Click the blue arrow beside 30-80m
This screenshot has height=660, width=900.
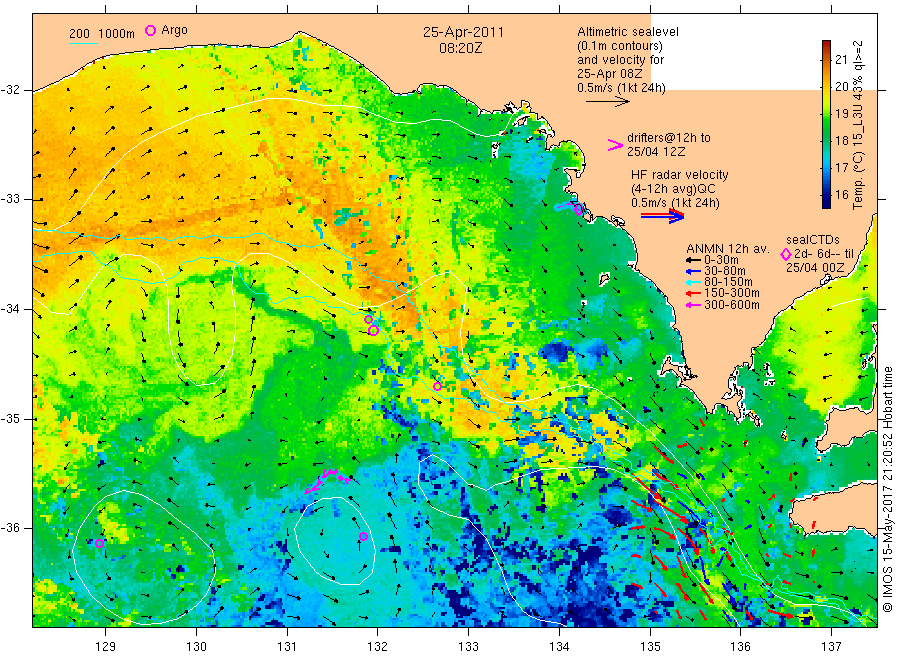click(x=693, y=271)
